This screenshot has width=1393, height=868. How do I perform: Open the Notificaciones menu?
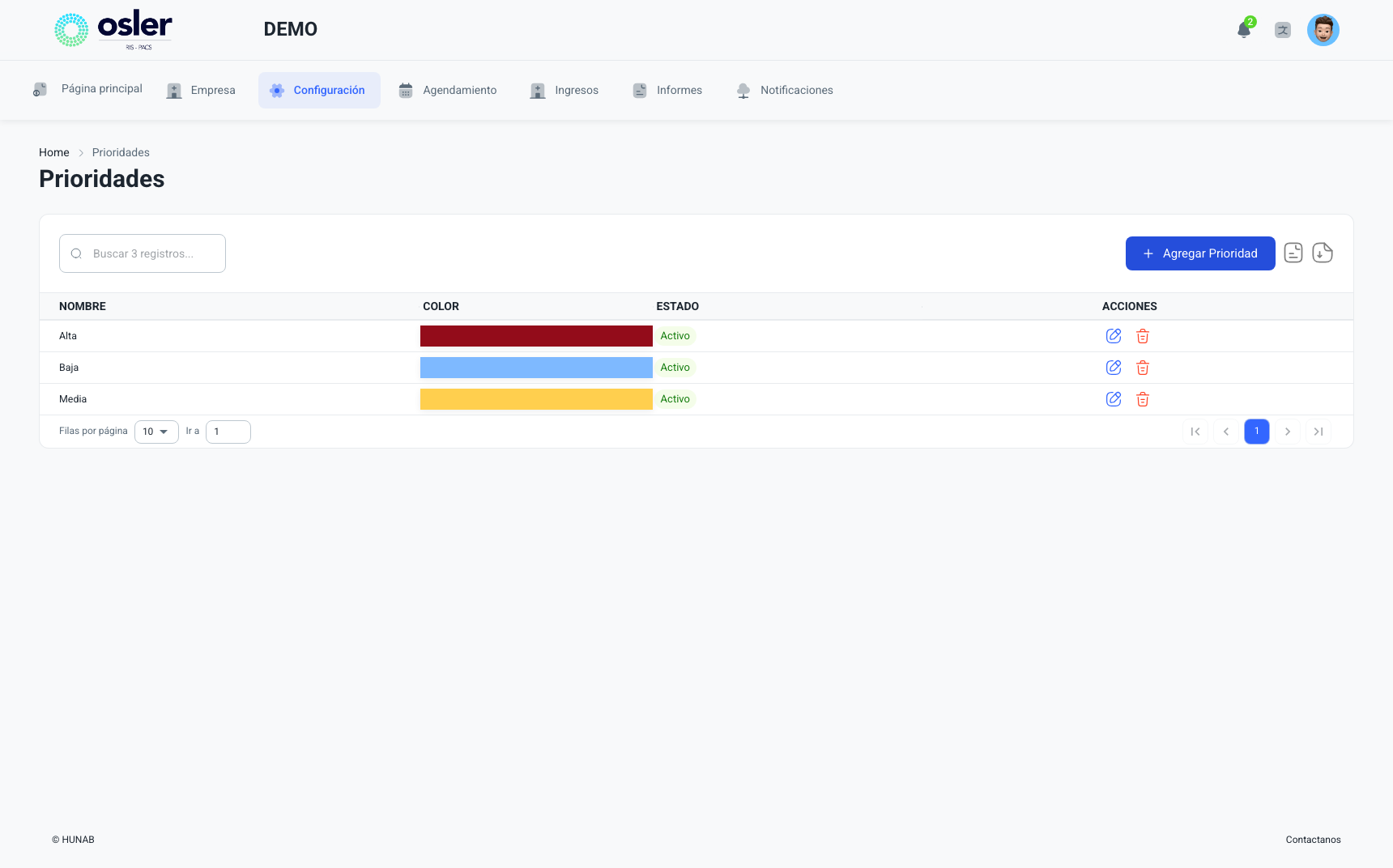coord(785,90)
